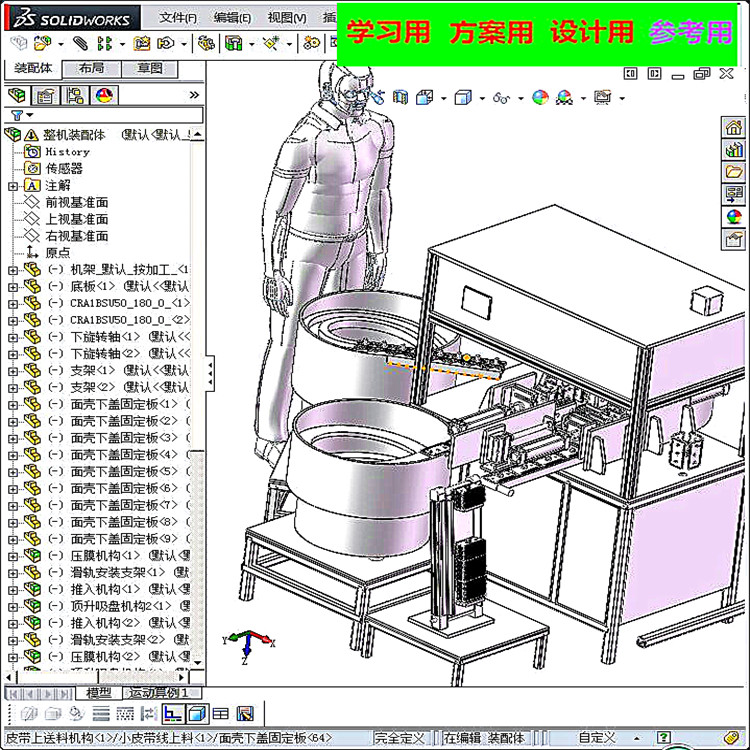Open the DisplayManager color ball tab
Image resolution: width=750 pixels, height=750 pixels.
pyautogui.click(x=104, y=95)
